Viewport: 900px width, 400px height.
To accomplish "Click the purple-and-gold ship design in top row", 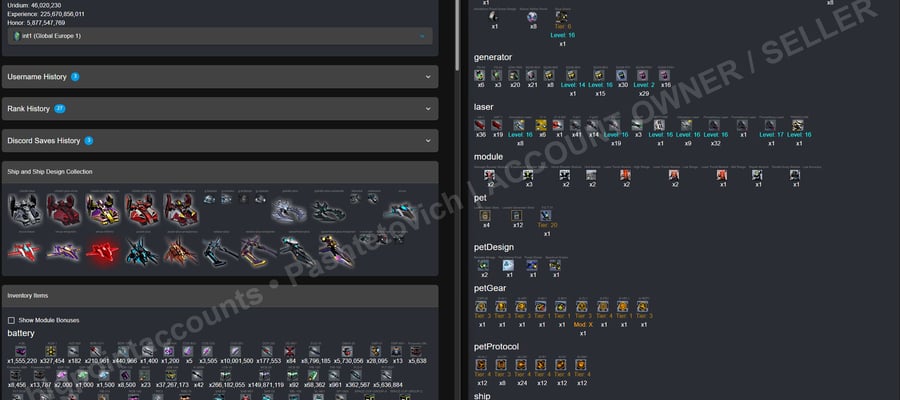I will pos(103,209).
